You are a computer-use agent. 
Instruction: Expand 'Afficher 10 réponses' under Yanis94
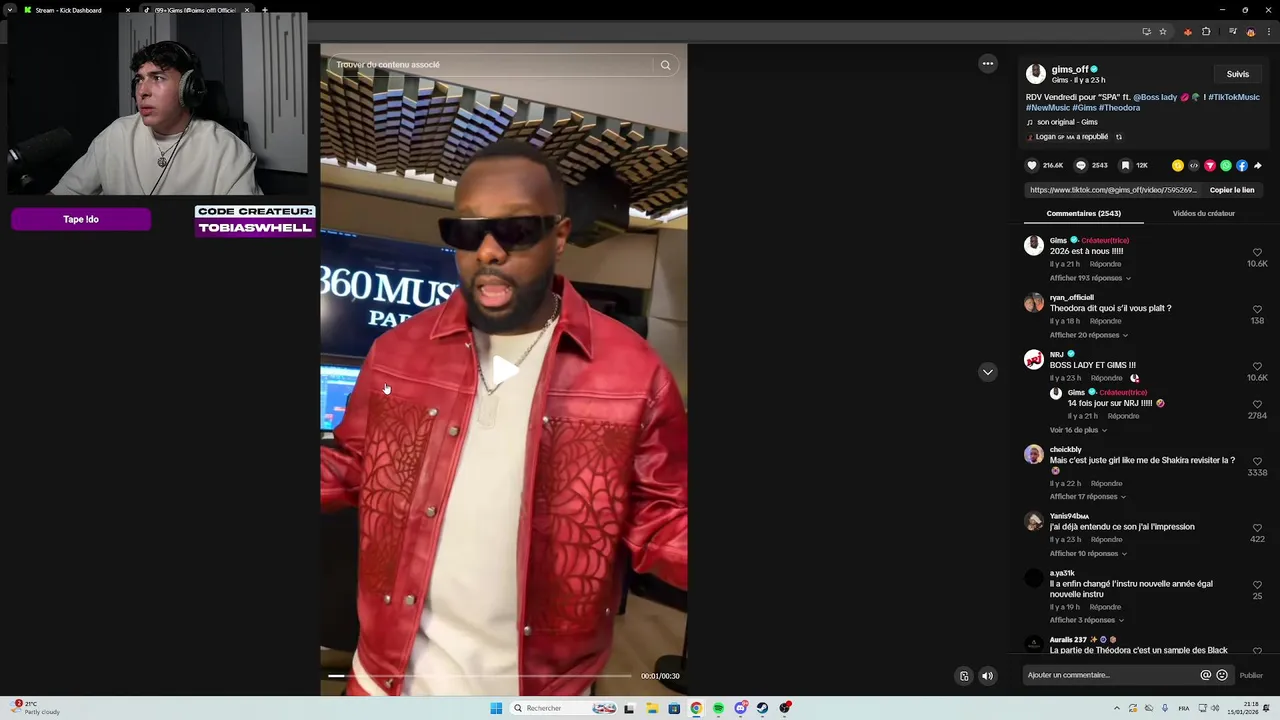[1087, 554]
